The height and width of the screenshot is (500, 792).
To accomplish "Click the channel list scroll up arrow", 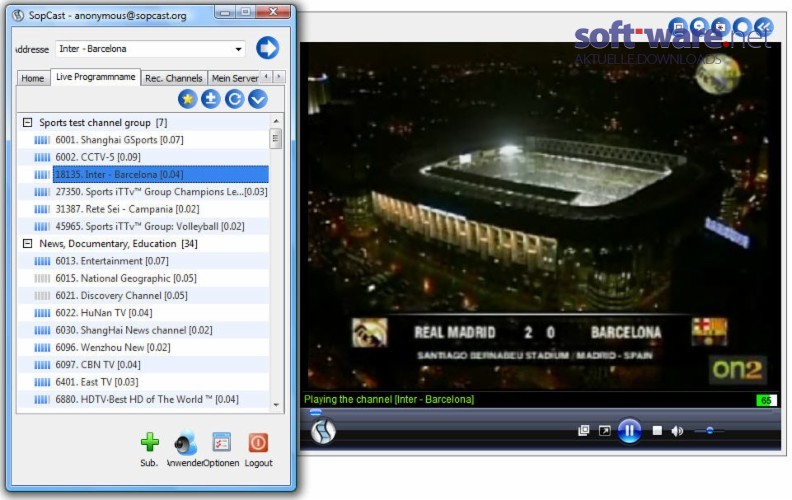I will point(276,121).
